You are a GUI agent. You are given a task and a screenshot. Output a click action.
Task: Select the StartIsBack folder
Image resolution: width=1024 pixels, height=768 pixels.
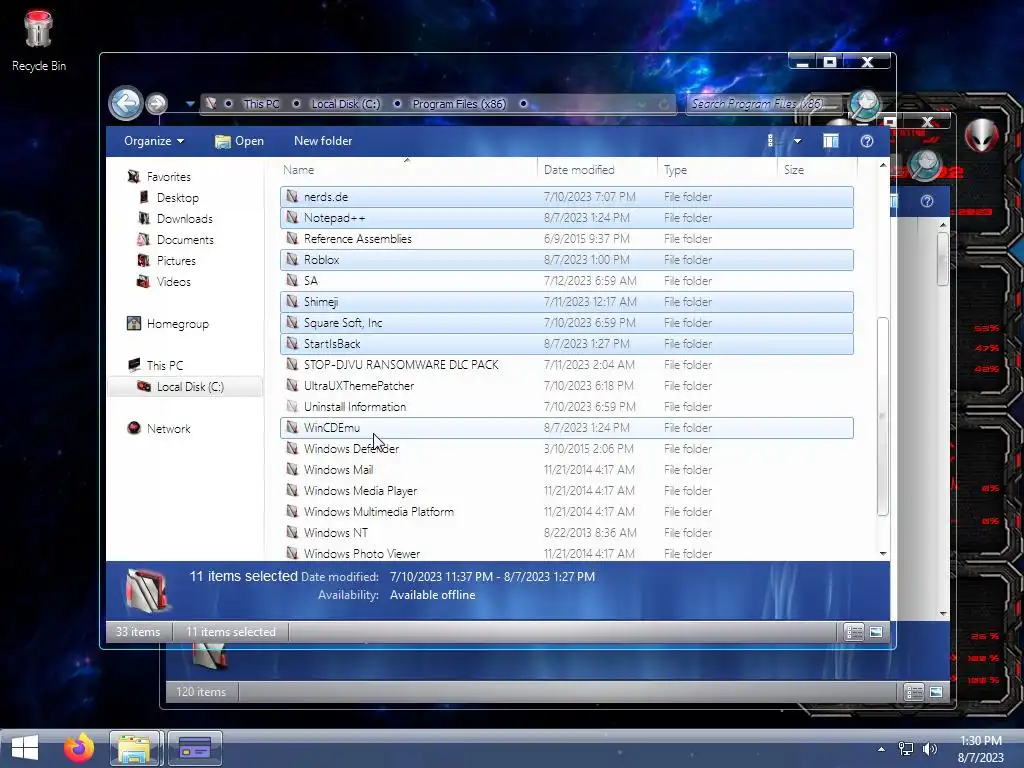point(566,344)
